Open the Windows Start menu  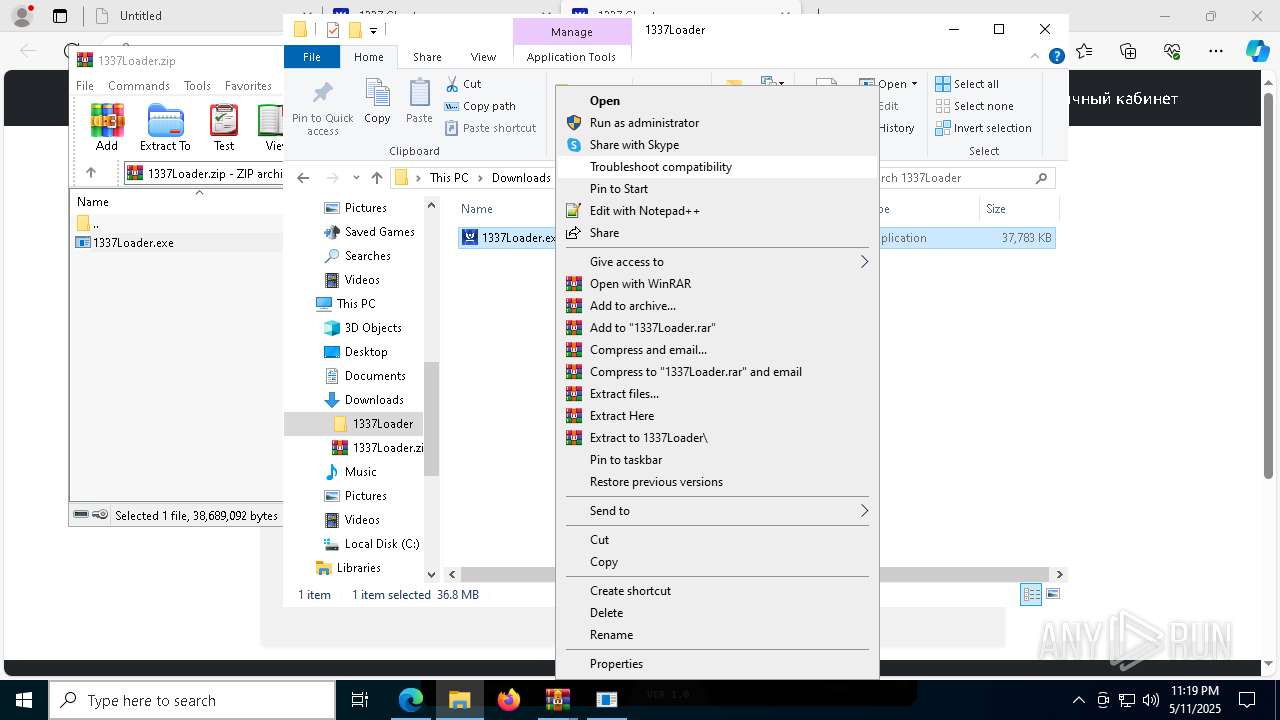24,700
